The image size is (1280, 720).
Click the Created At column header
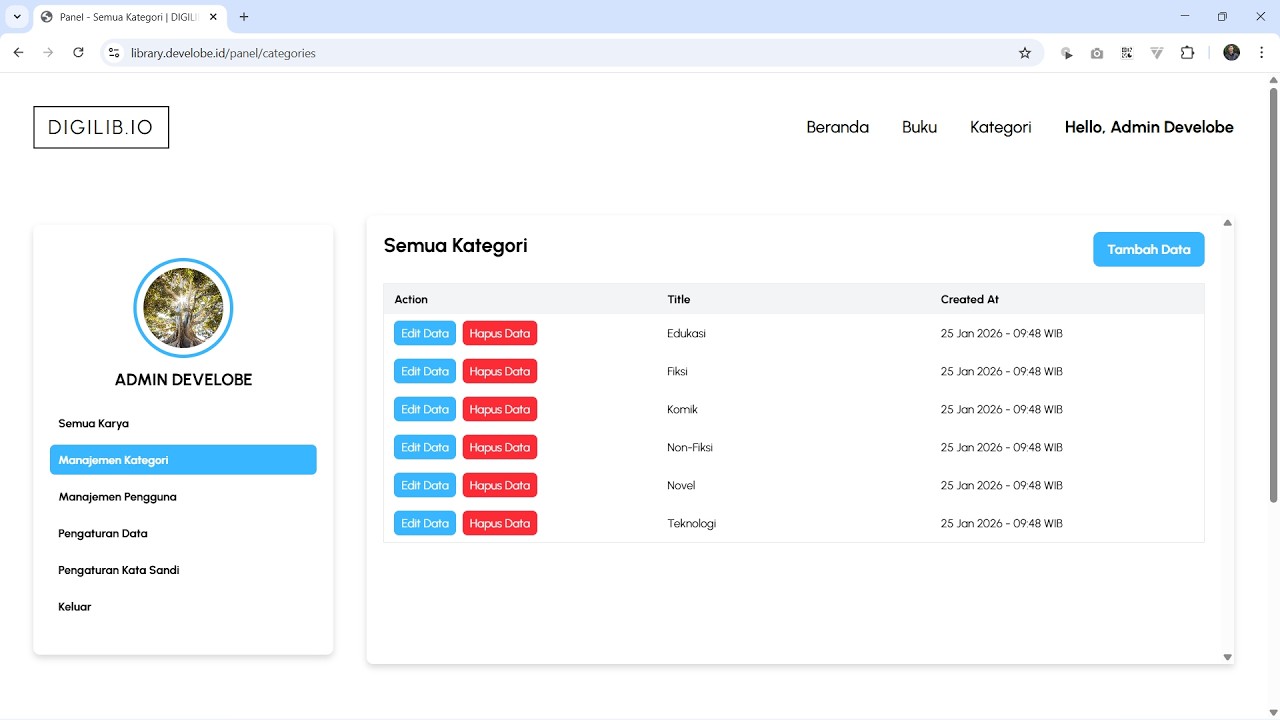tap(970, 299)
